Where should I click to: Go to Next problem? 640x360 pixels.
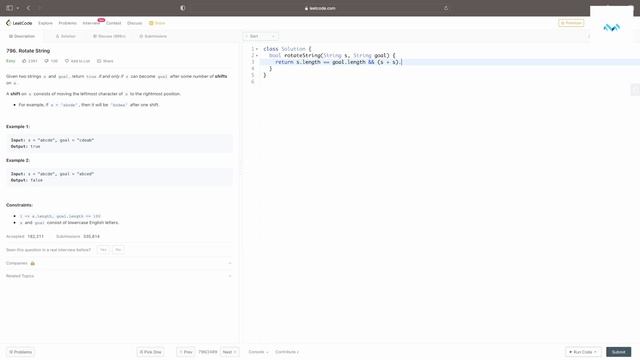click(230, 352)
